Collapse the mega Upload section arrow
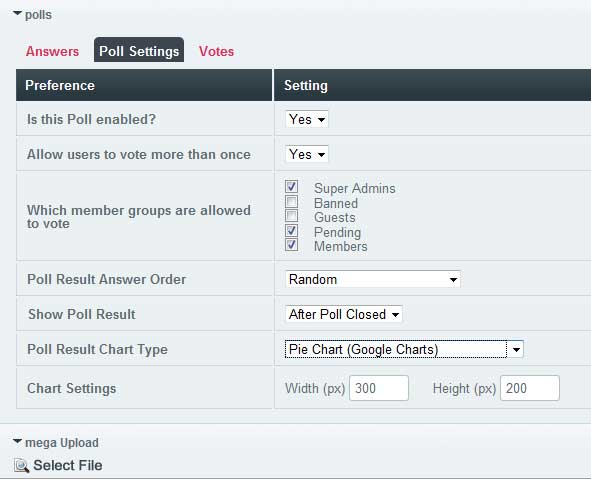591x480 pixels. (17, 441)
